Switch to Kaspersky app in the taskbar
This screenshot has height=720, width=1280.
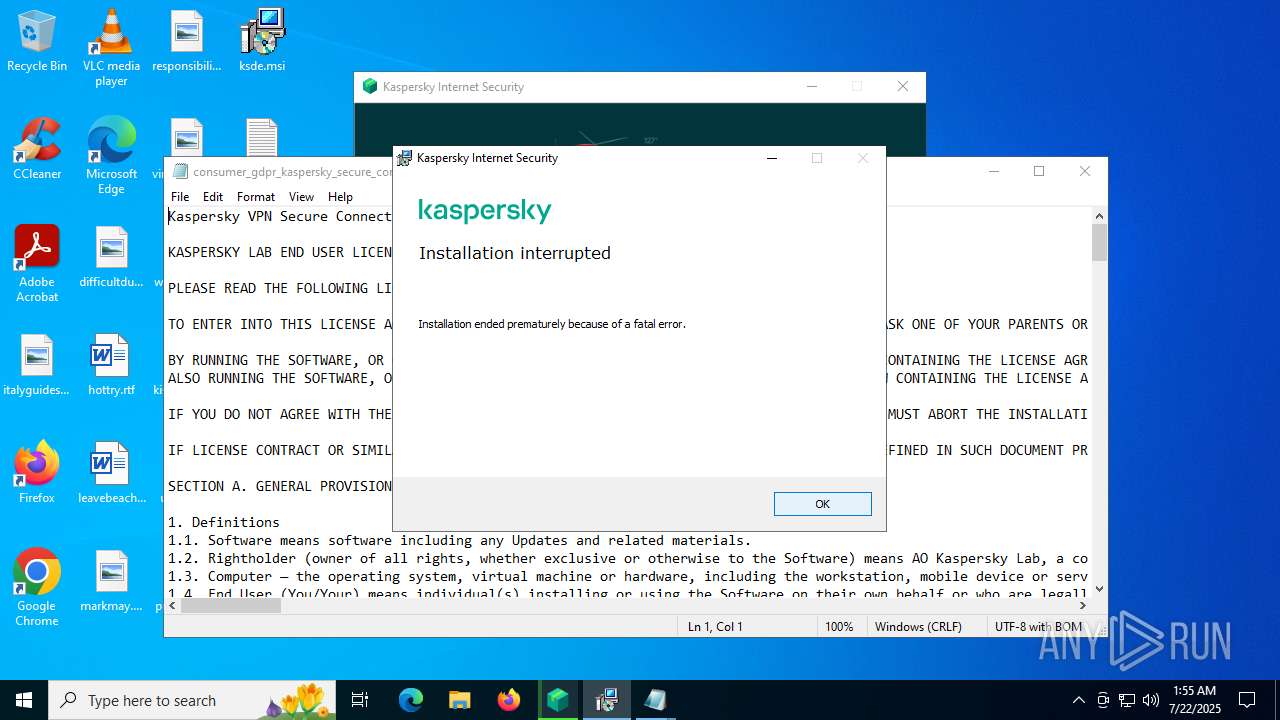point(557,700)
